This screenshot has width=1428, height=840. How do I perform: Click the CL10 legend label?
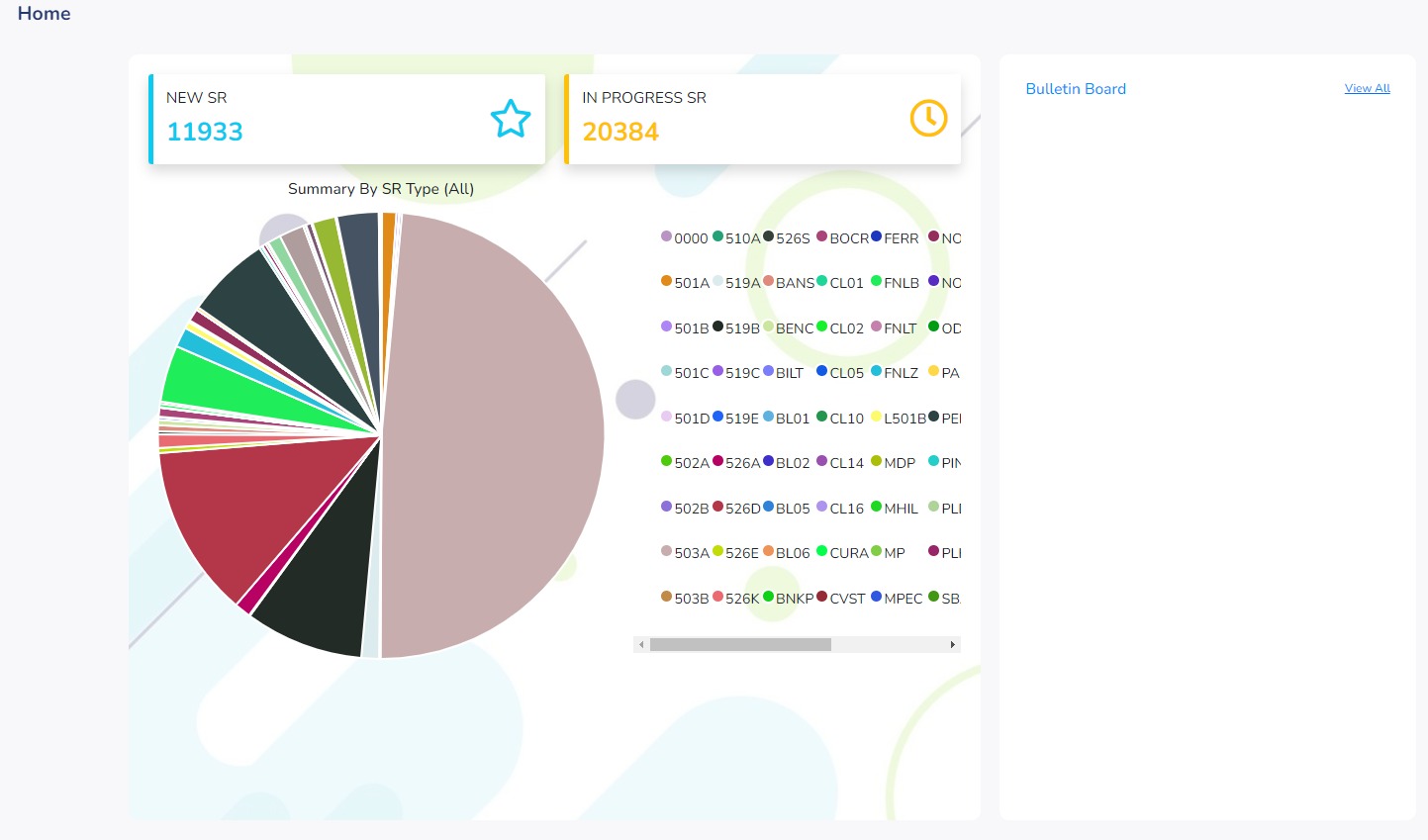(x=847, y=419)
